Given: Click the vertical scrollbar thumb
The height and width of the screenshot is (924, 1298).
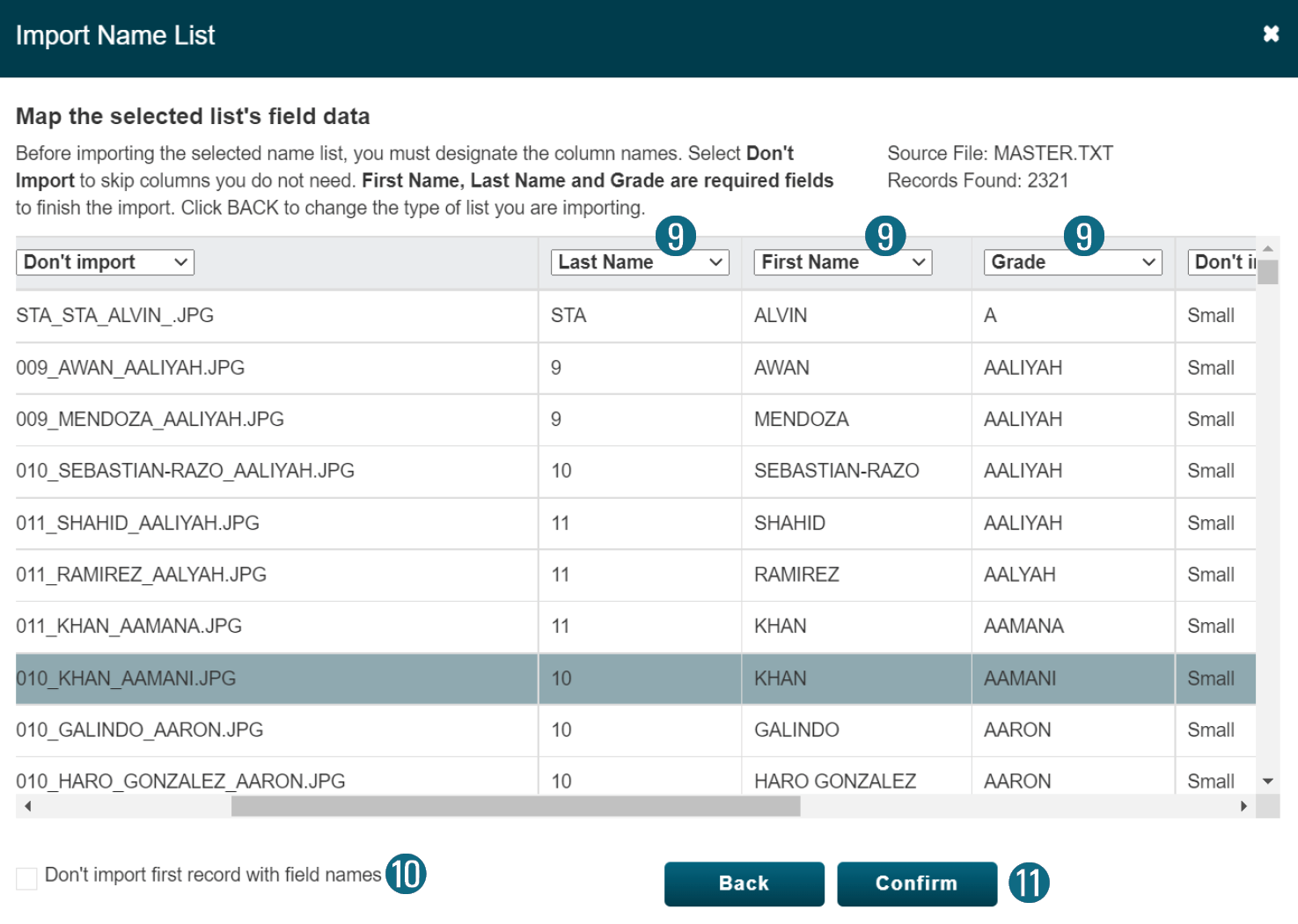Looking at the screenshot, I should pos(1268,273).
